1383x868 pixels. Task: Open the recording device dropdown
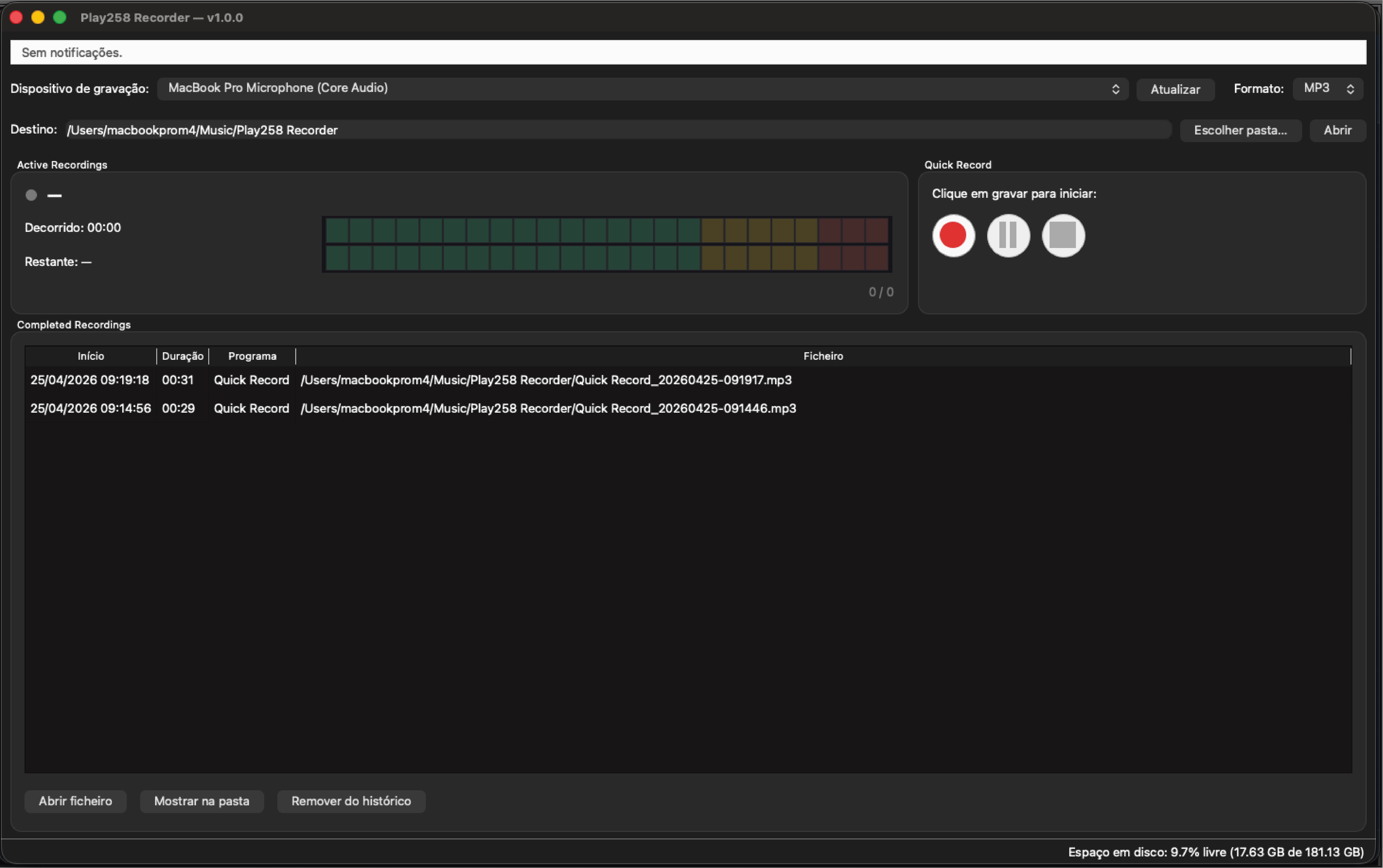(642, 88)
